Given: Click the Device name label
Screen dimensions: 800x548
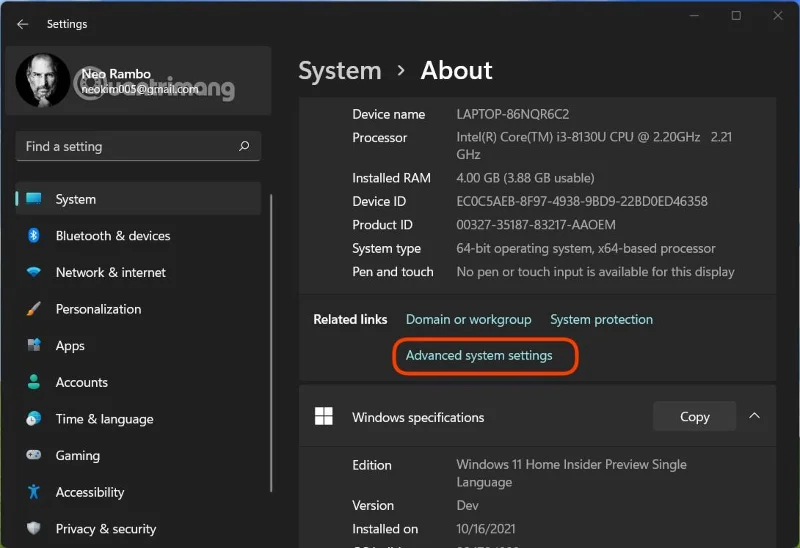Looking at the screenshot, I should pyautogui.click(x=388, y=114).
